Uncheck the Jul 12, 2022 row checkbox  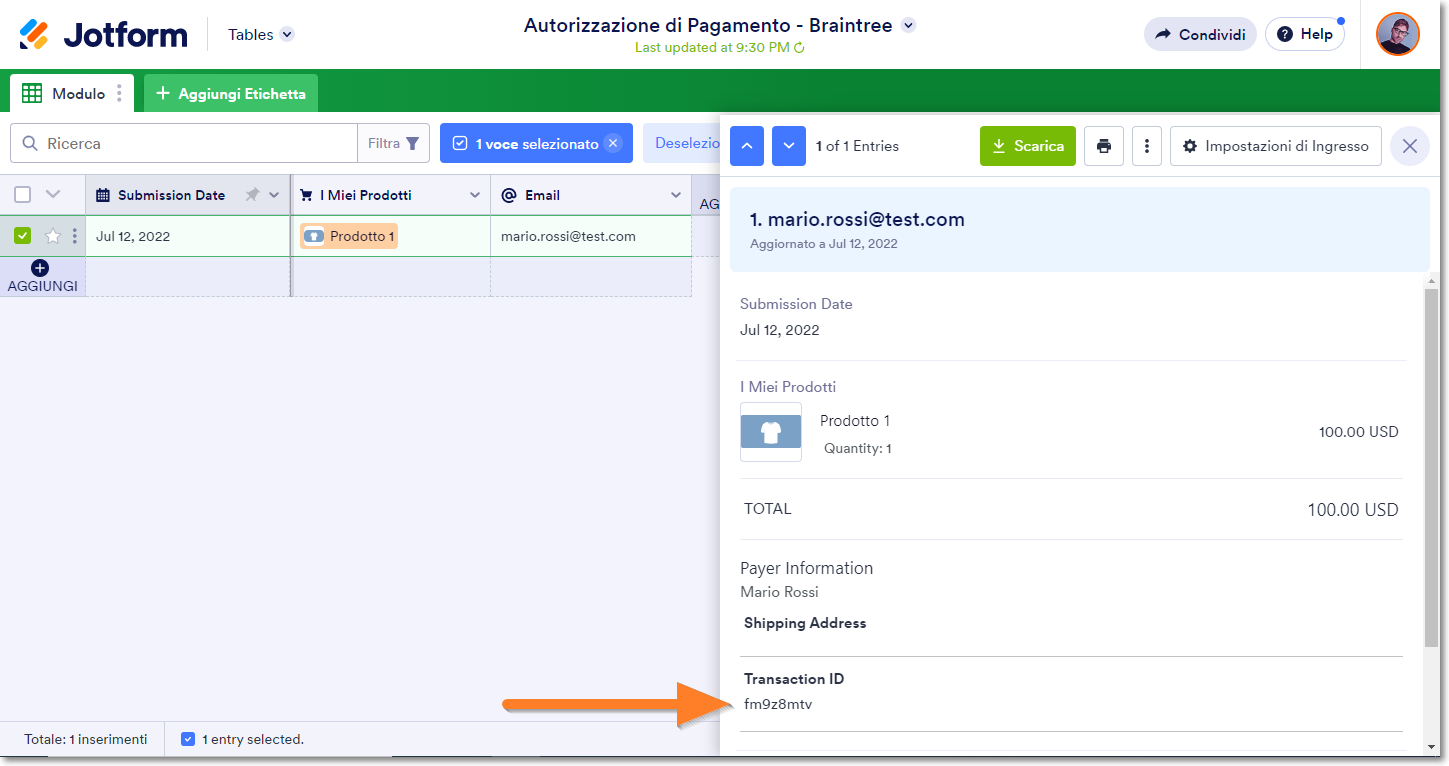click(x=22, y=236)
